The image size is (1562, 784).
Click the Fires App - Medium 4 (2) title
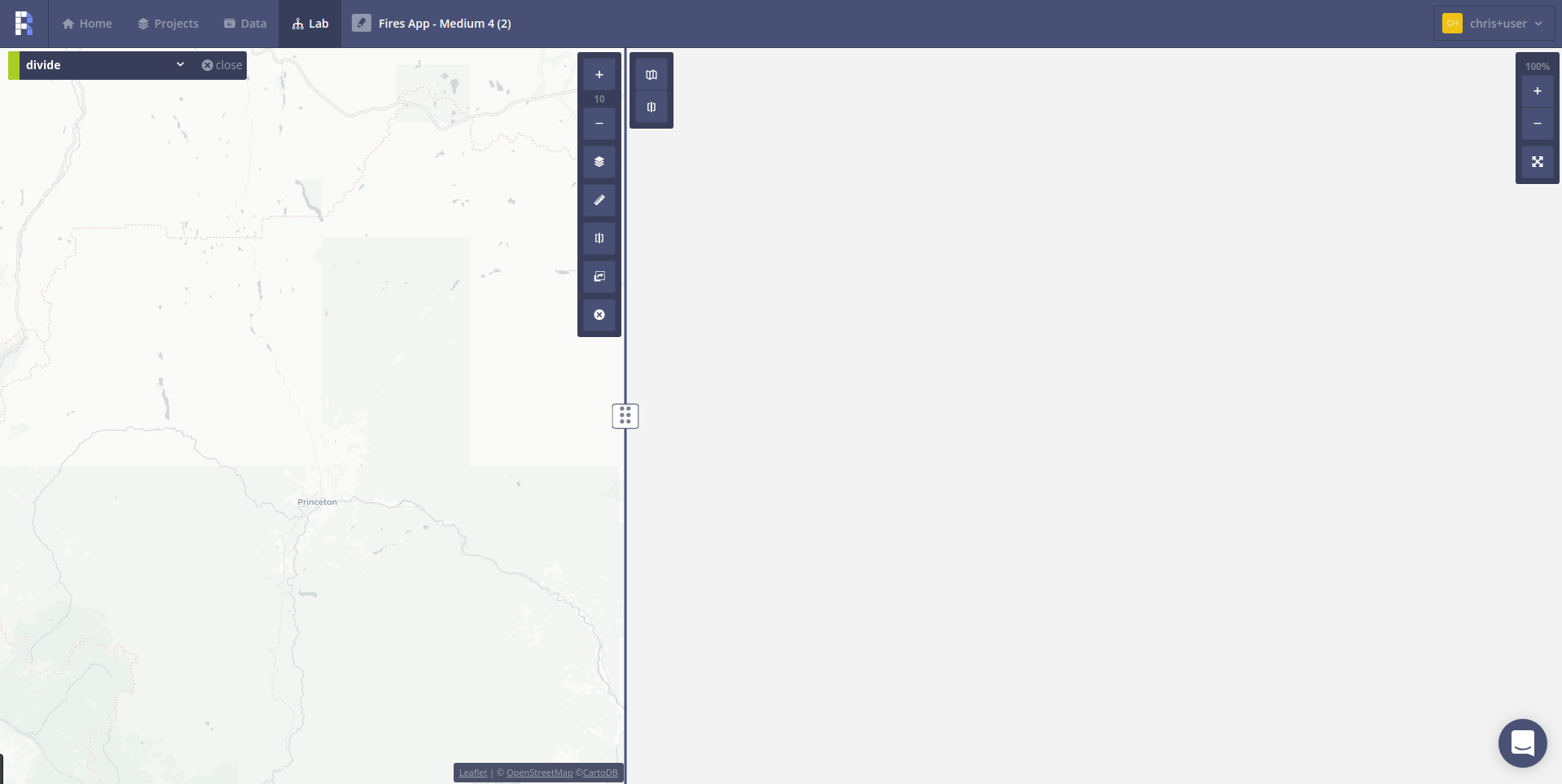pos(445,24)
